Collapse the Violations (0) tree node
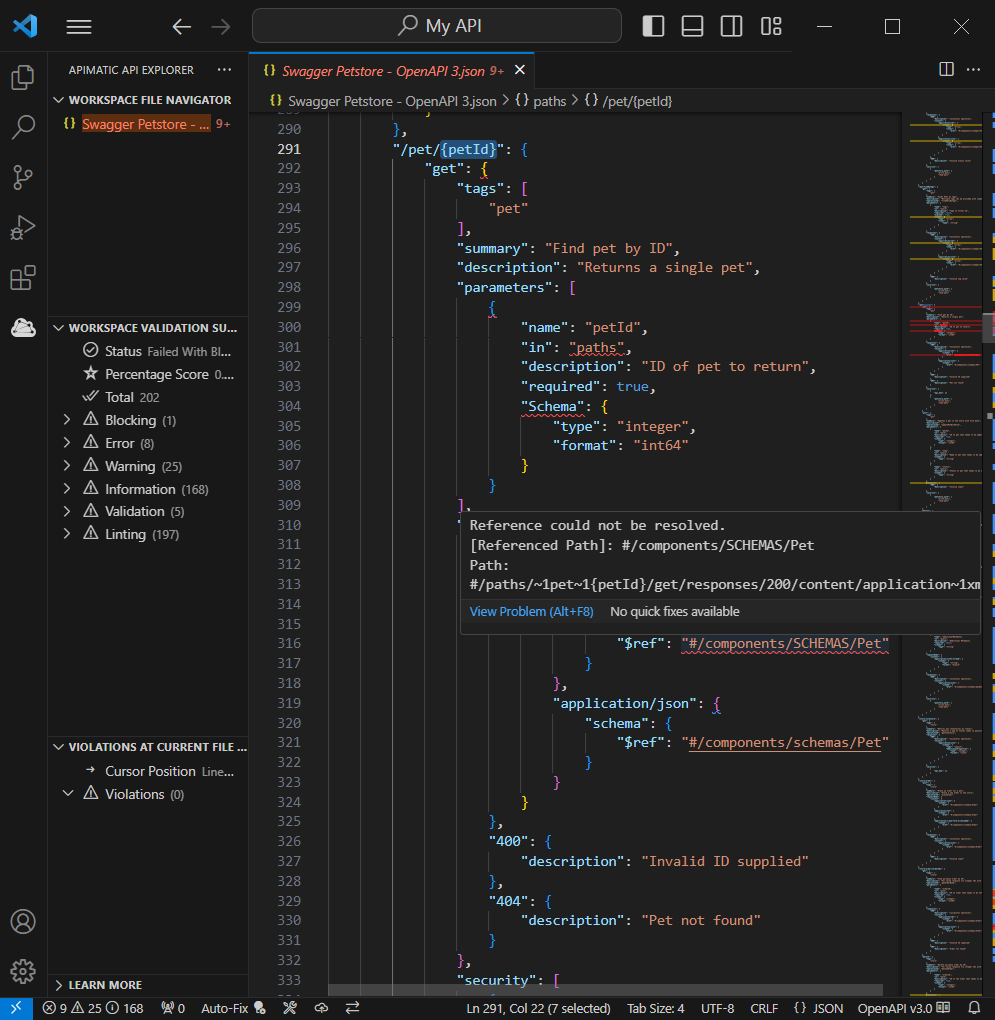995x1020 pixels. 68,794
